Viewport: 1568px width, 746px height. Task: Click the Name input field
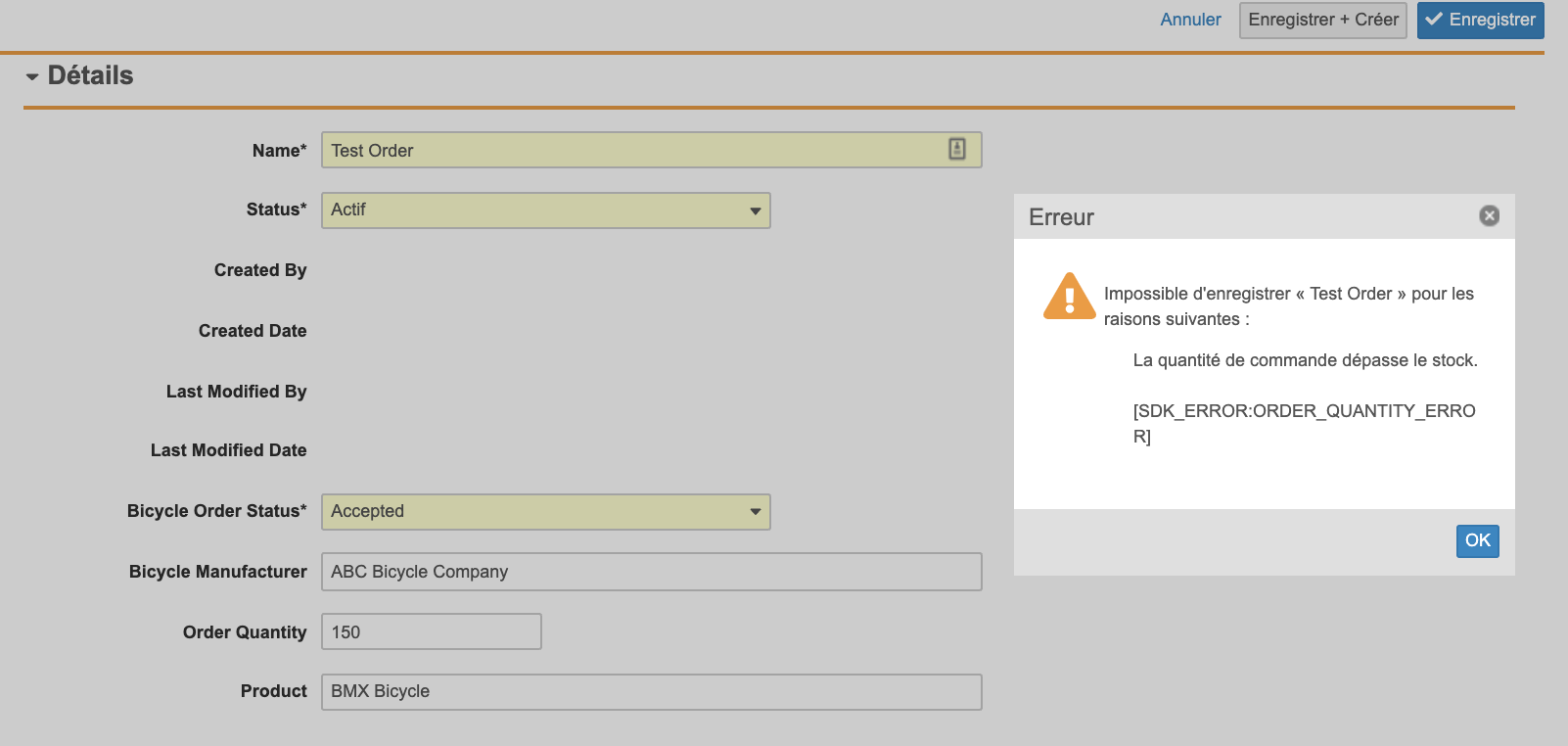(x=651, y=150)
